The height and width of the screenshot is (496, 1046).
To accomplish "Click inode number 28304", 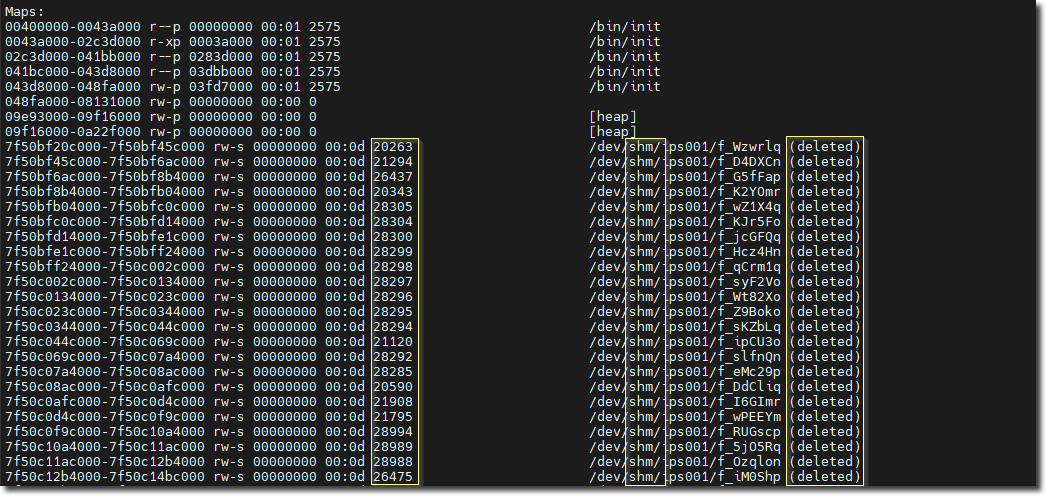I will pyautogui.click(x=393, y=222).
